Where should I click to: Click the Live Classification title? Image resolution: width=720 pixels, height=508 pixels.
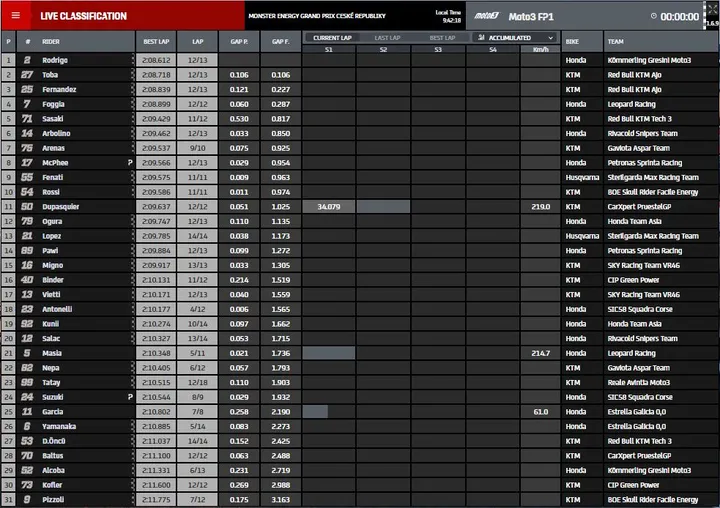tap(84, 16)
